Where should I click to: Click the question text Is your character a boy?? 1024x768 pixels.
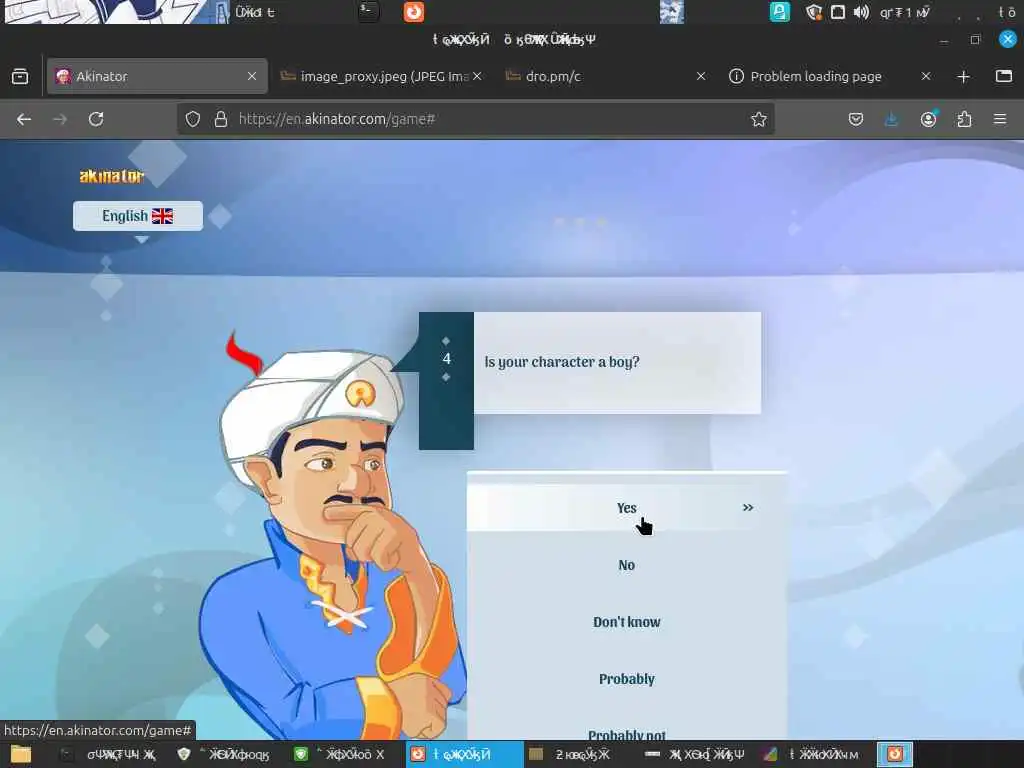click(x=562, y=362)
